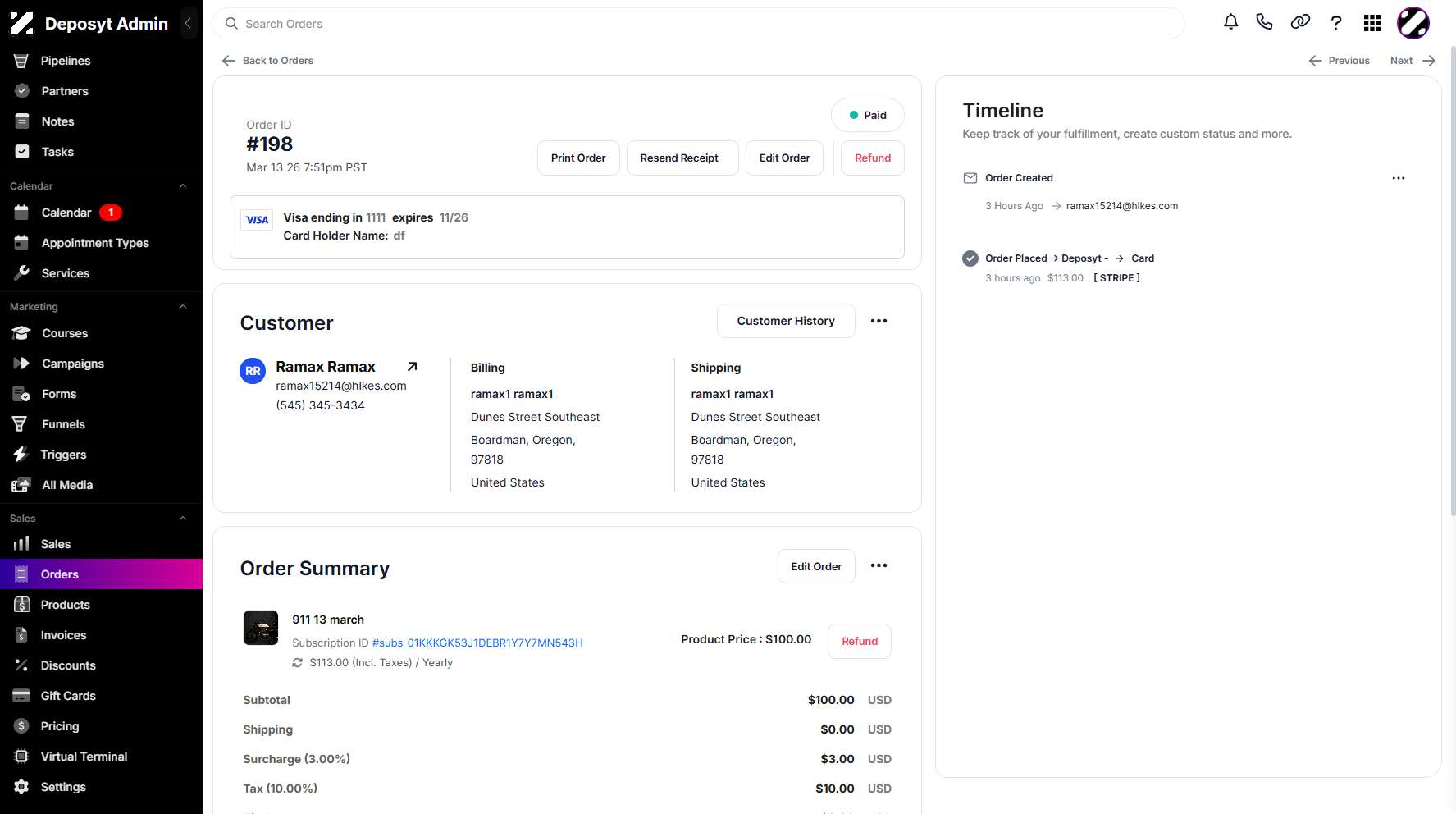Click the Print Order button
This screenshot has width=1456, height=814.
click(578, 158)
